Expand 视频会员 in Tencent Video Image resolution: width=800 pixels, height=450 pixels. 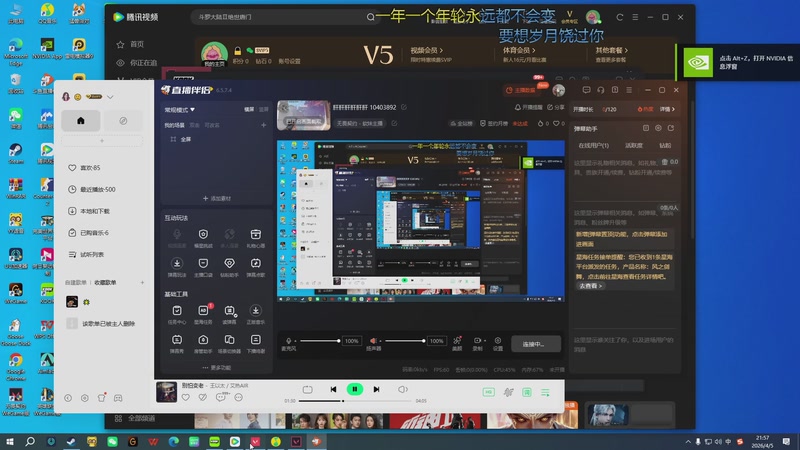click(x=427, y=50)
